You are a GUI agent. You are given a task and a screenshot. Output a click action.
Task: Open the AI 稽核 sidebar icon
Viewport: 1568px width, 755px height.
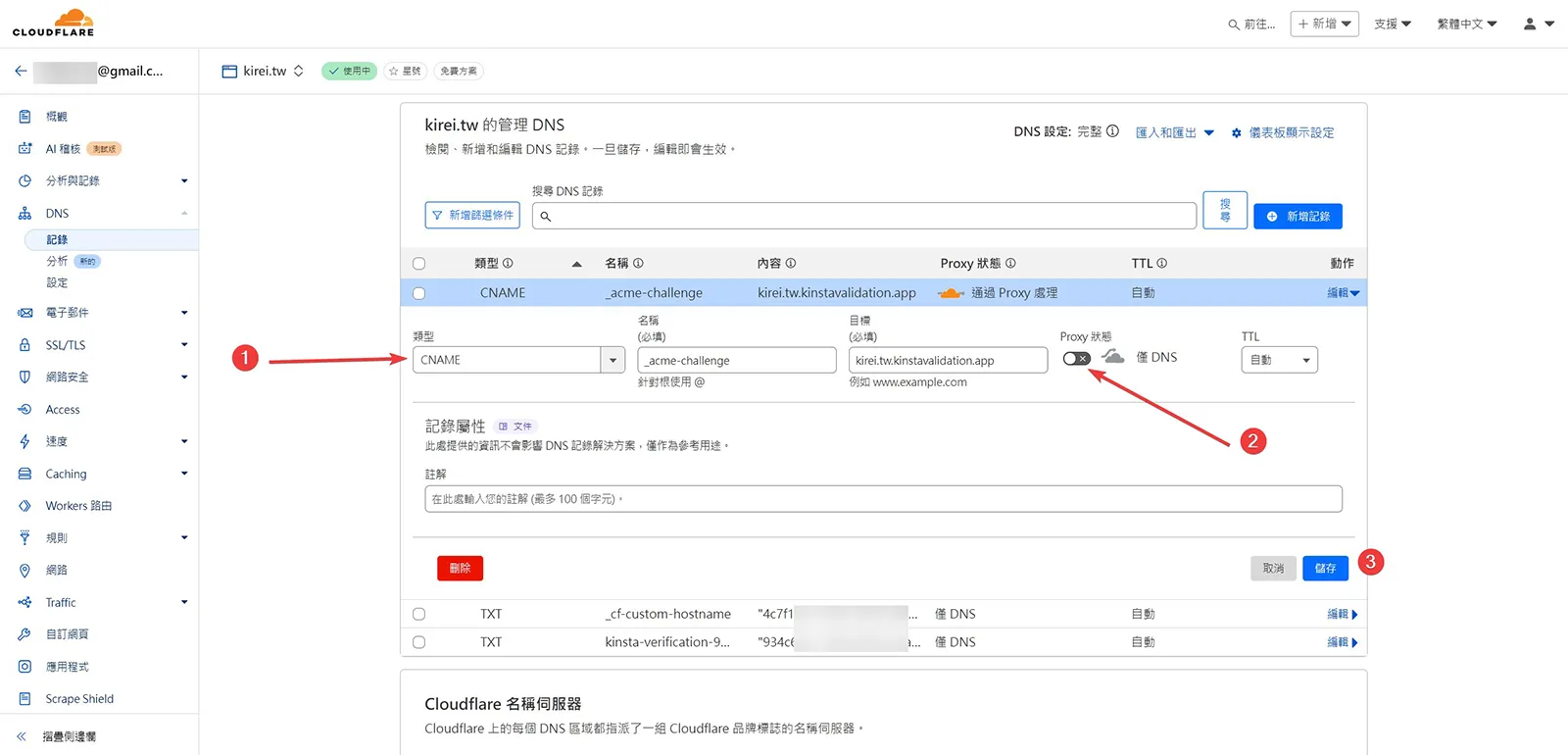pos(24,149)
